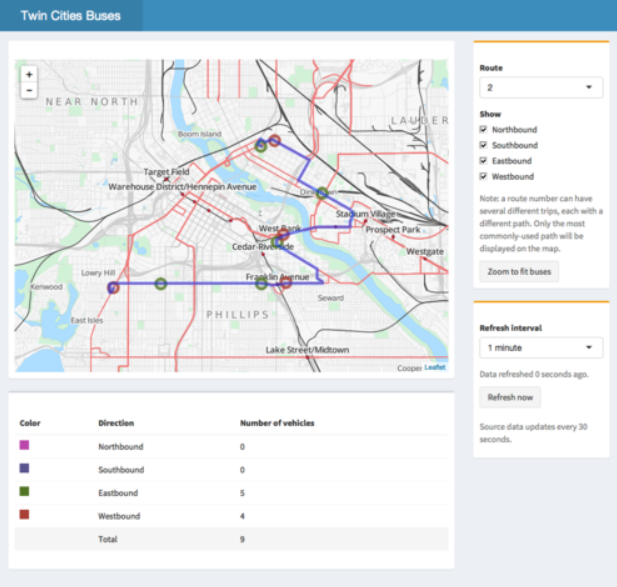Select green bus marker below Boom Island
This screenshot has height=587, width=617.
pos(260,145)
